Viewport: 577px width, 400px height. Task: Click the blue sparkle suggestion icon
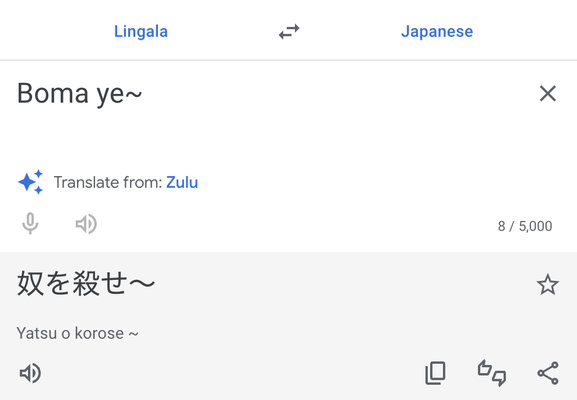(31, 182)
